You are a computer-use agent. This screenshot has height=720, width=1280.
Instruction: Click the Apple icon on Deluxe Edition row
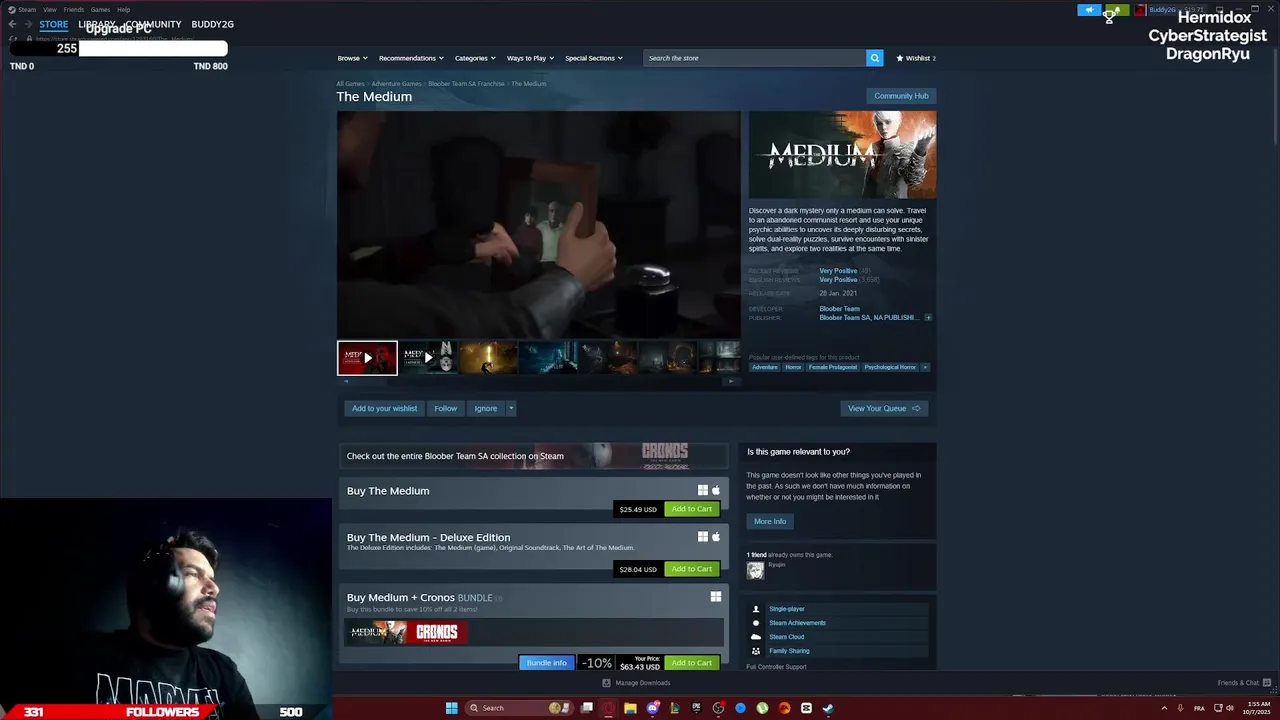pyautogui.click(x=715, y=537)
